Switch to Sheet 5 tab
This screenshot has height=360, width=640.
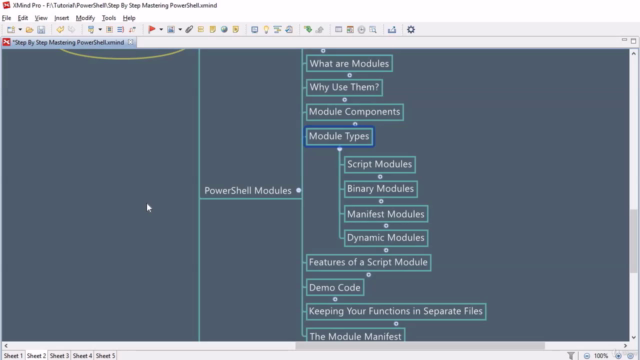coord(105,356)
